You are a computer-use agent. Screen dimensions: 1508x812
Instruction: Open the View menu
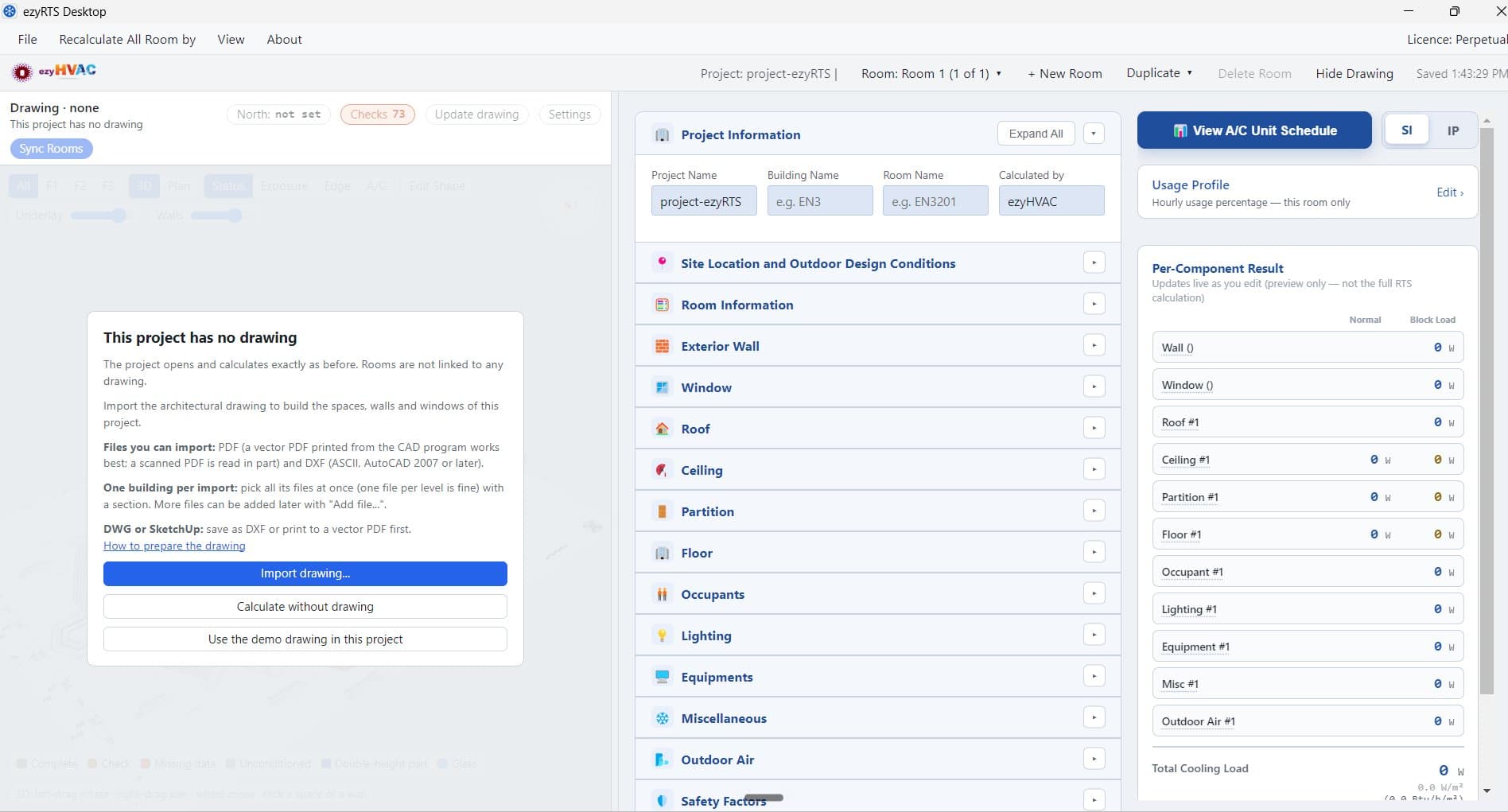click(x=231, y=39)
